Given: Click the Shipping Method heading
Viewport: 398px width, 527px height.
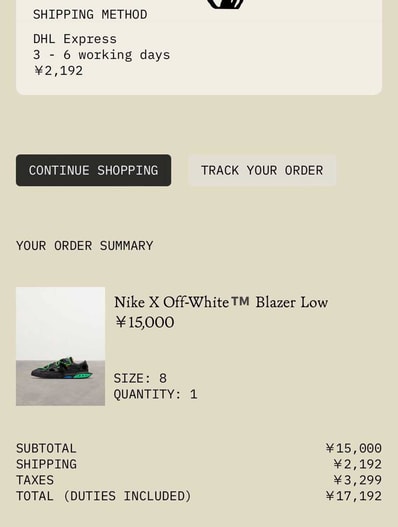Looking at the screenshot, I should pyautogui.click(x=90, y=14).
